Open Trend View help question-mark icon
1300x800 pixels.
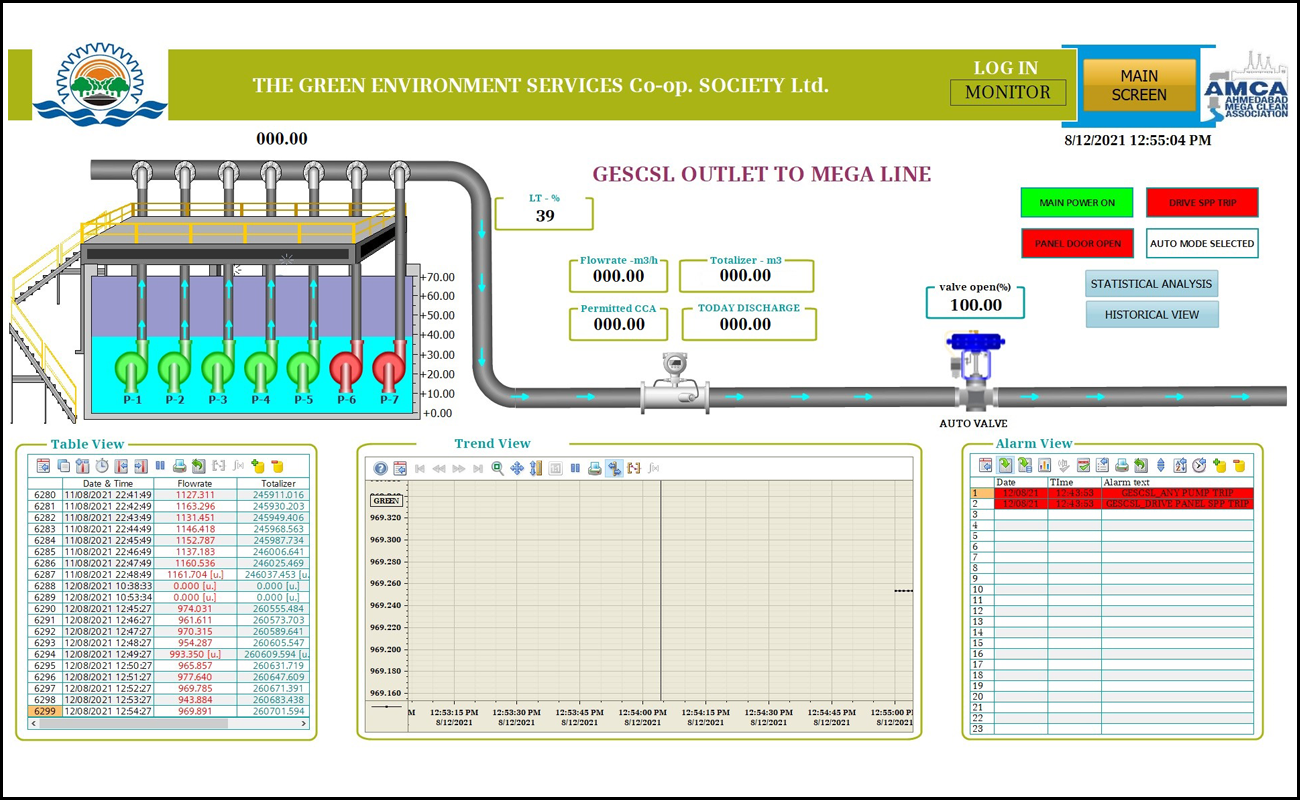point(380,468)
